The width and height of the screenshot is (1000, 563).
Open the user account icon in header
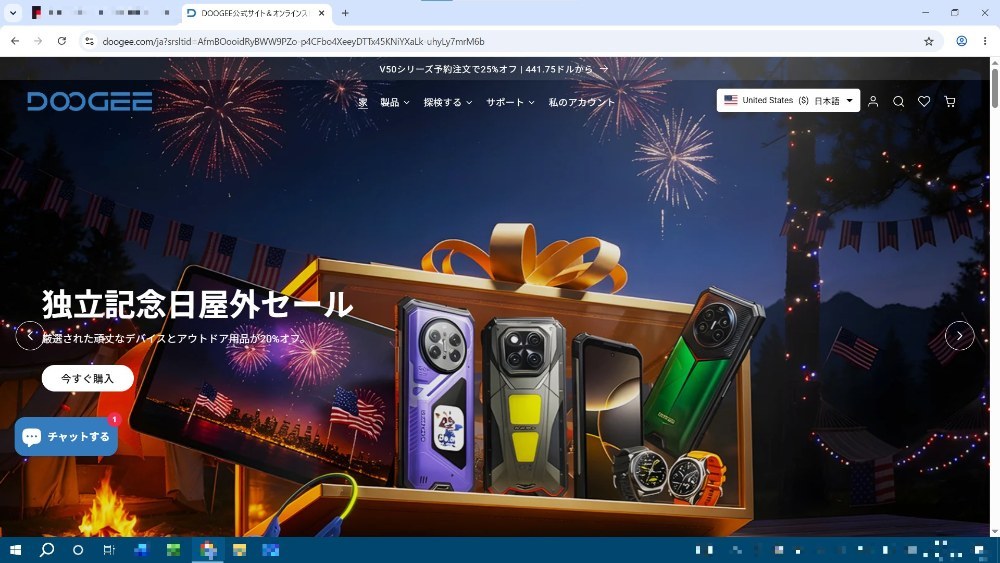(x=873, y=101)
